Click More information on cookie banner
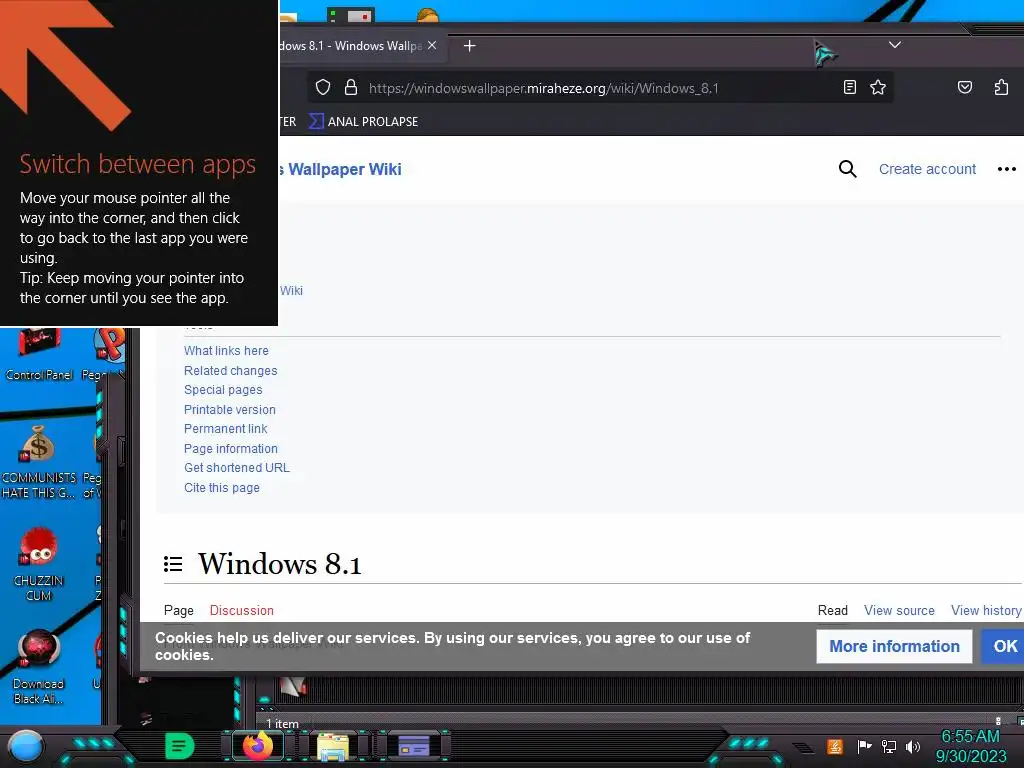 pyautogui.click(x=894, y=646)
